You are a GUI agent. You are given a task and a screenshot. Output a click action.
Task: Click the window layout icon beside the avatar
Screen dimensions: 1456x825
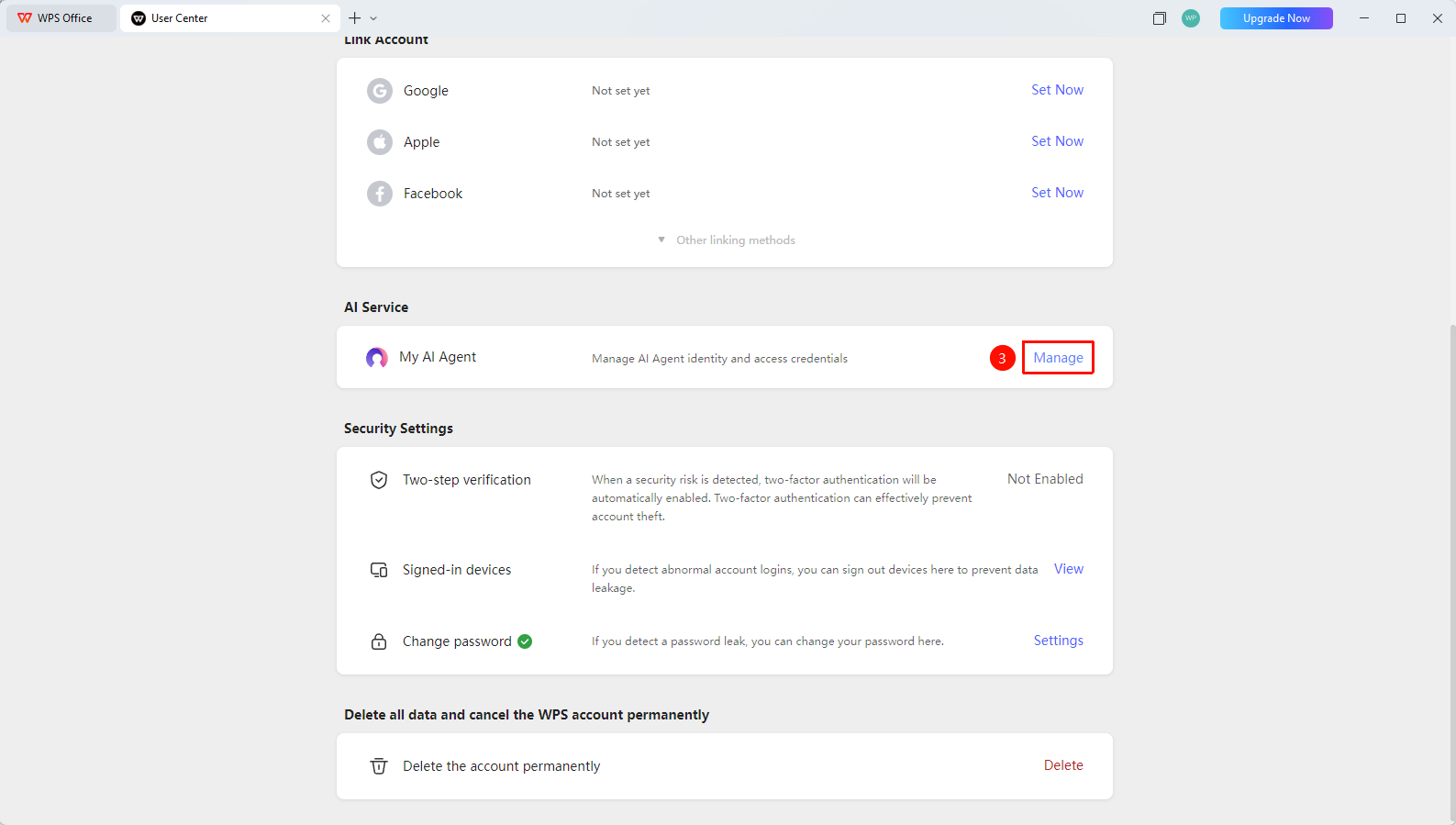point(1160,18)
